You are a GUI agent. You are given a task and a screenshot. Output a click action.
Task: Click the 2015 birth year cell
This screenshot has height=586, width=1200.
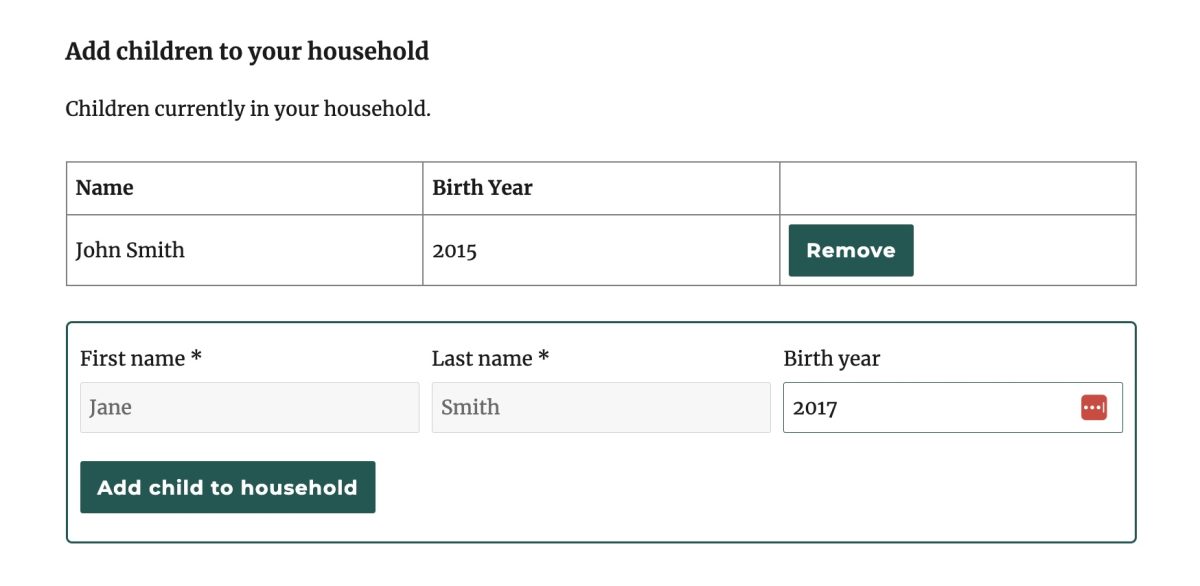click(x=456, y=250)
